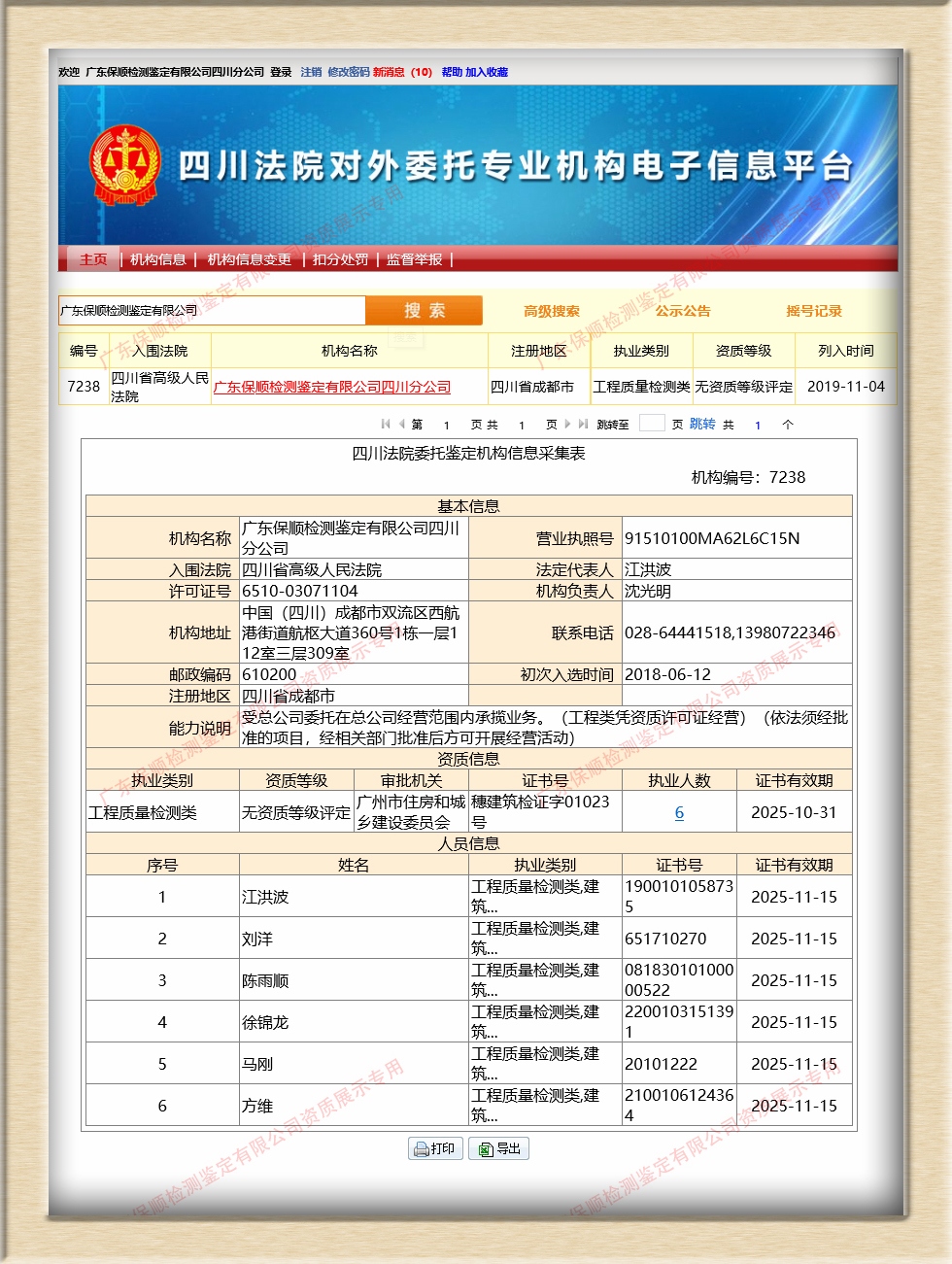The height and width of the screenshot is (1264, 952).
Task: Go to 监督举报 section
Action: click(x=415, y=259)
